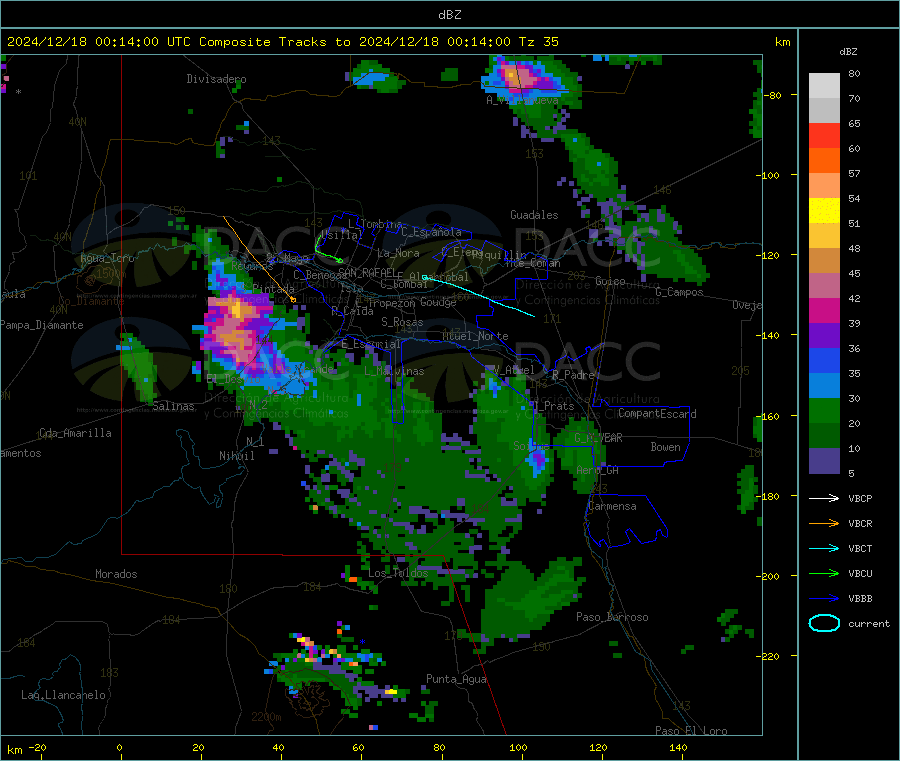This screenshot has width=900, height=761.
Task: Click the 'Salinas' place label
Action: 173,406
